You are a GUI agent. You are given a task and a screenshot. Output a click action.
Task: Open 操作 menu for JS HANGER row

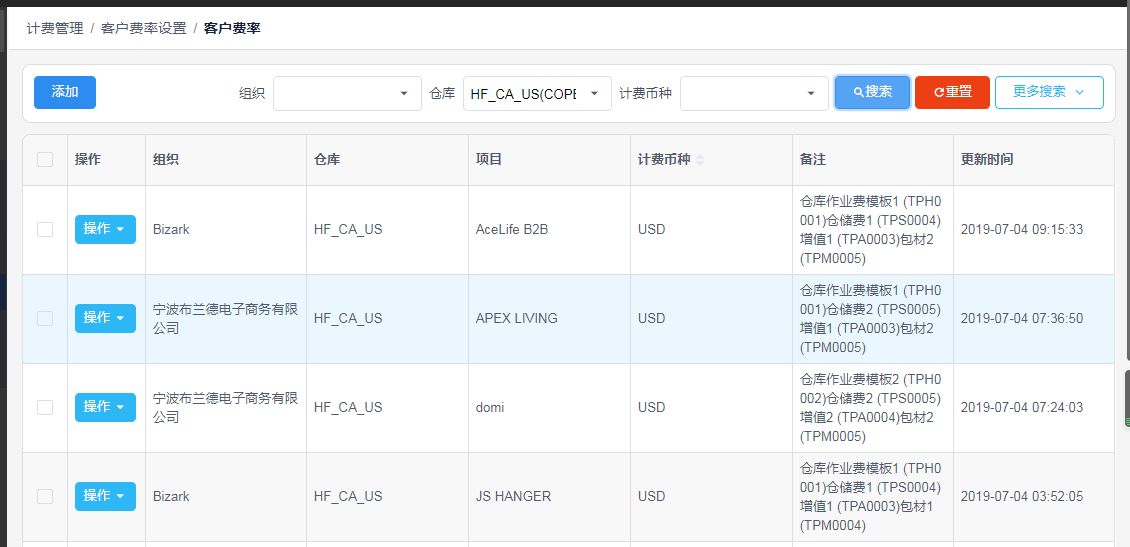point(105,496)
